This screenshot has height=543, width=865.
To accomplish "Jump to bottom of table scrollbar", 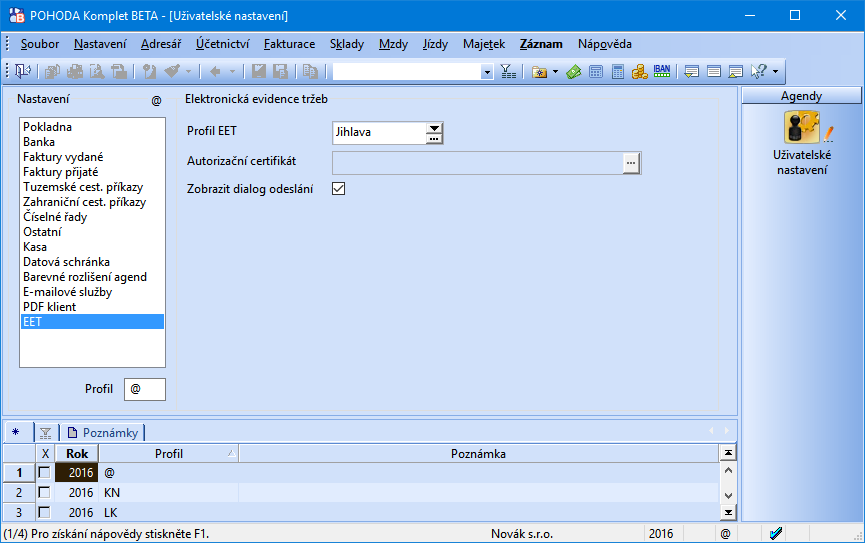I will (x=728, y=513).
